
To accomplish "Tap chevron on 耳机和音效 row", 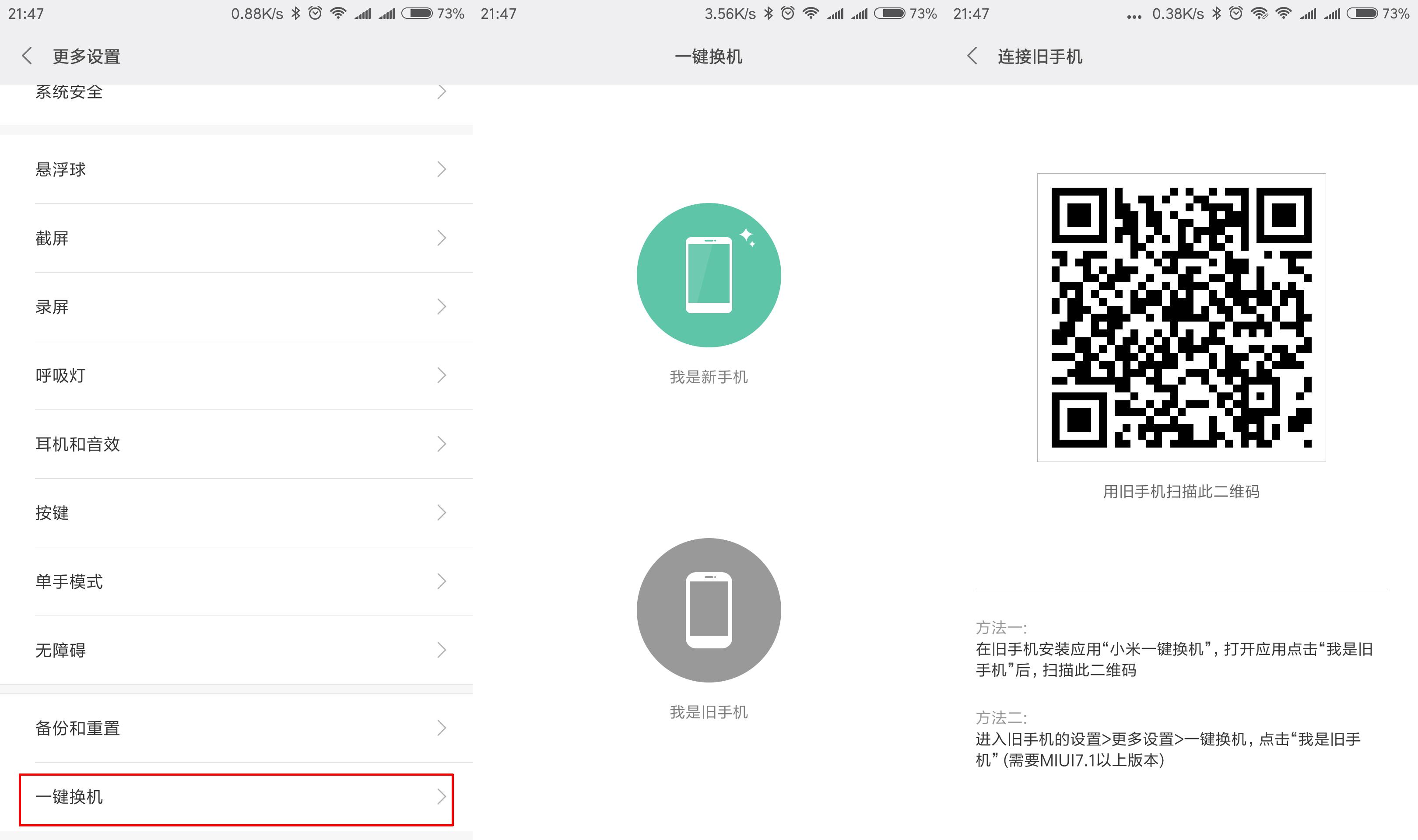I will [x=442, y=444].
